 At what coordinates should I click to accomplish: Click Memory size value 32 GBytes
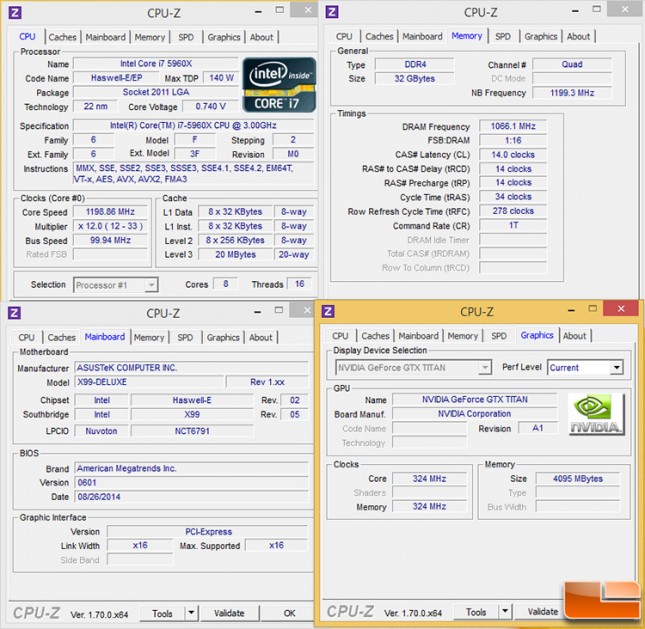pyautogui.click(x=415, y=79)
